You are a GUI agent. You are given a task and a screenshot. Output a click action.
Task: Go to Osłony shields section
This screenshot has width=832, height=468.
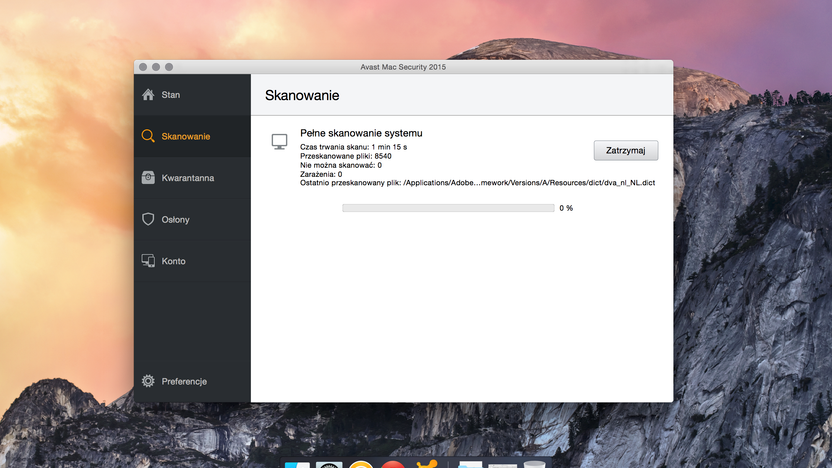pos(192,219)
